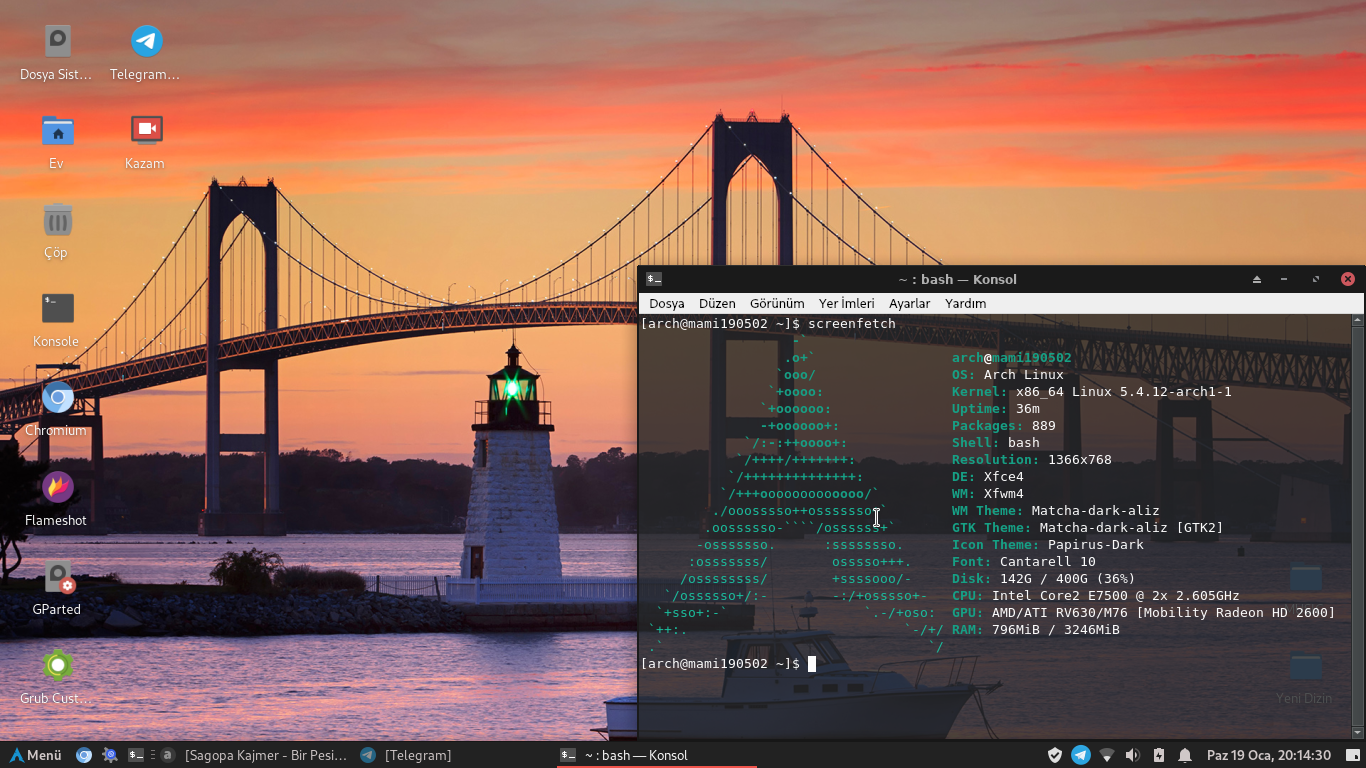Open the Görünüm menu in Konsole
The width and height of the screenshot is (1366, 768).
pyautogui.click(x=777, y=303)
